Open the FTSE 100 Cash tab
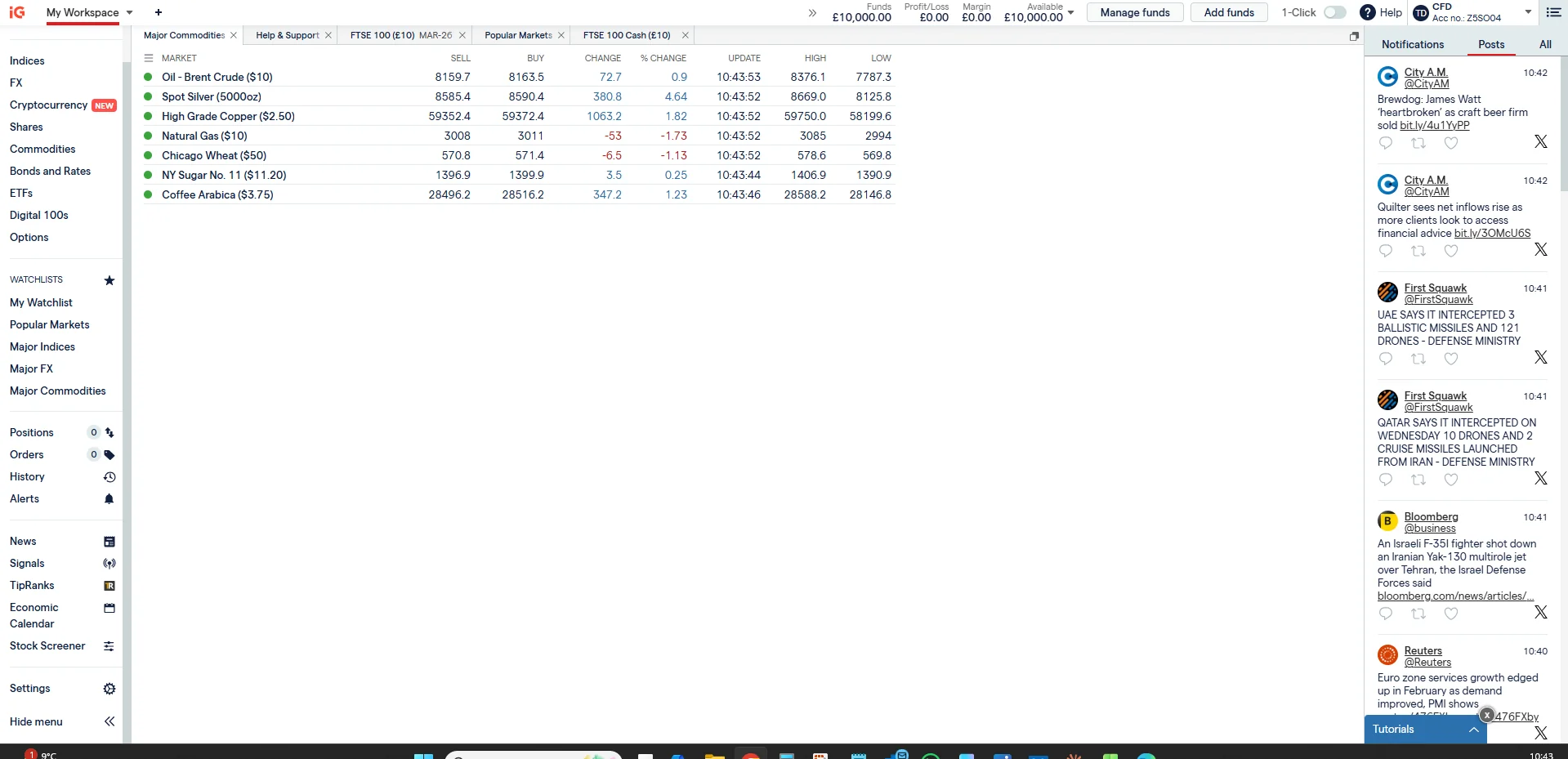Viewport: 1568px width, 759px height. pos(626,35)
